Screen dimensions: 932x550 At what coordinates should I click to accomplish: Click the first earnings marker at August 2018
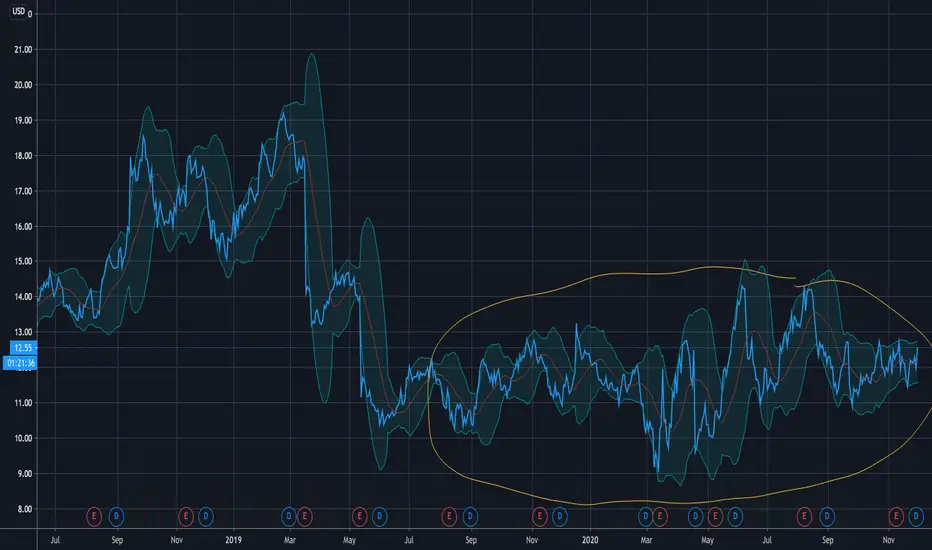[94, 516]
